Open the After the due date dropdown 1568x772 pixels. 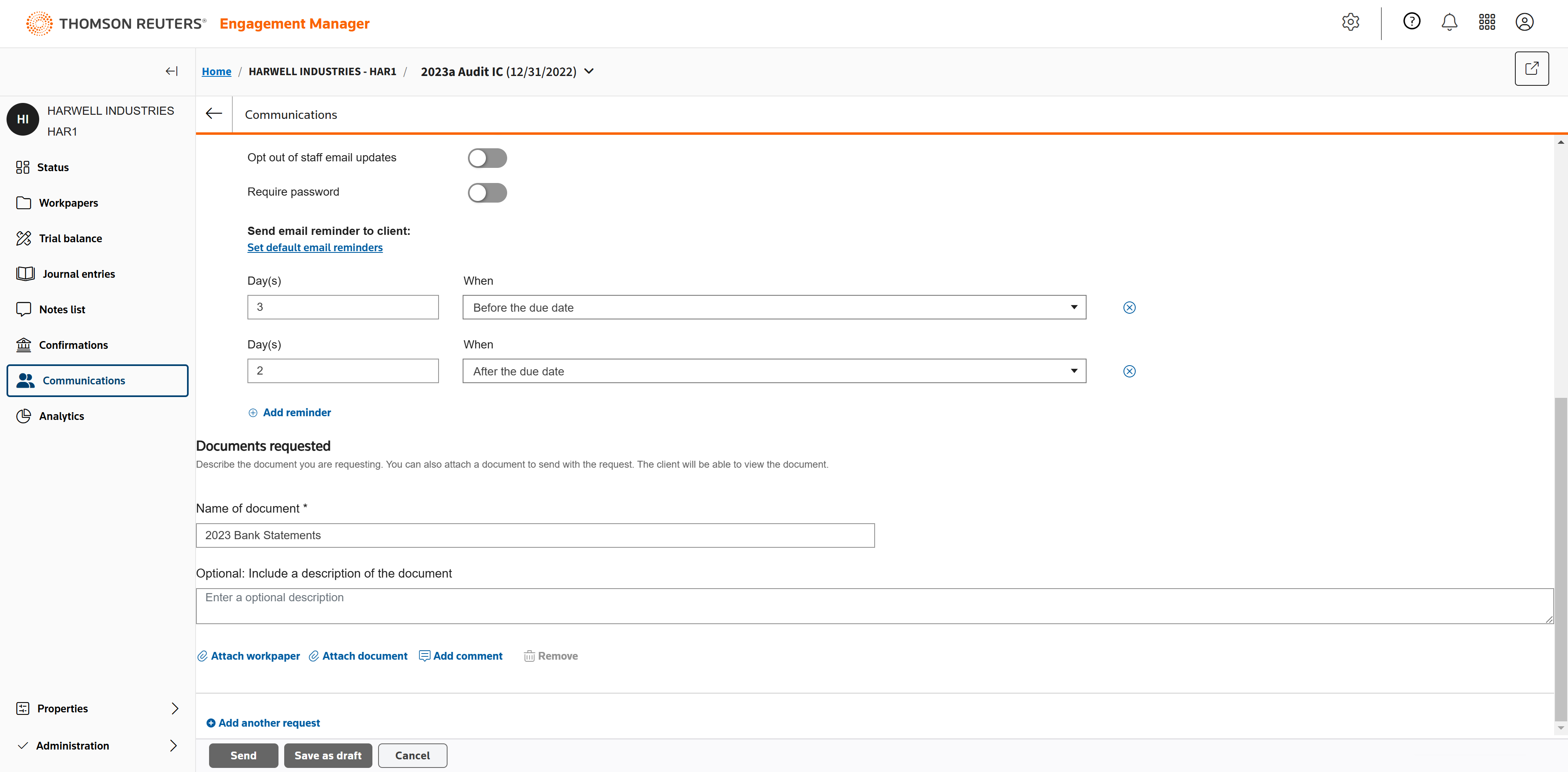pyautogui.click(x=774, y=371)
